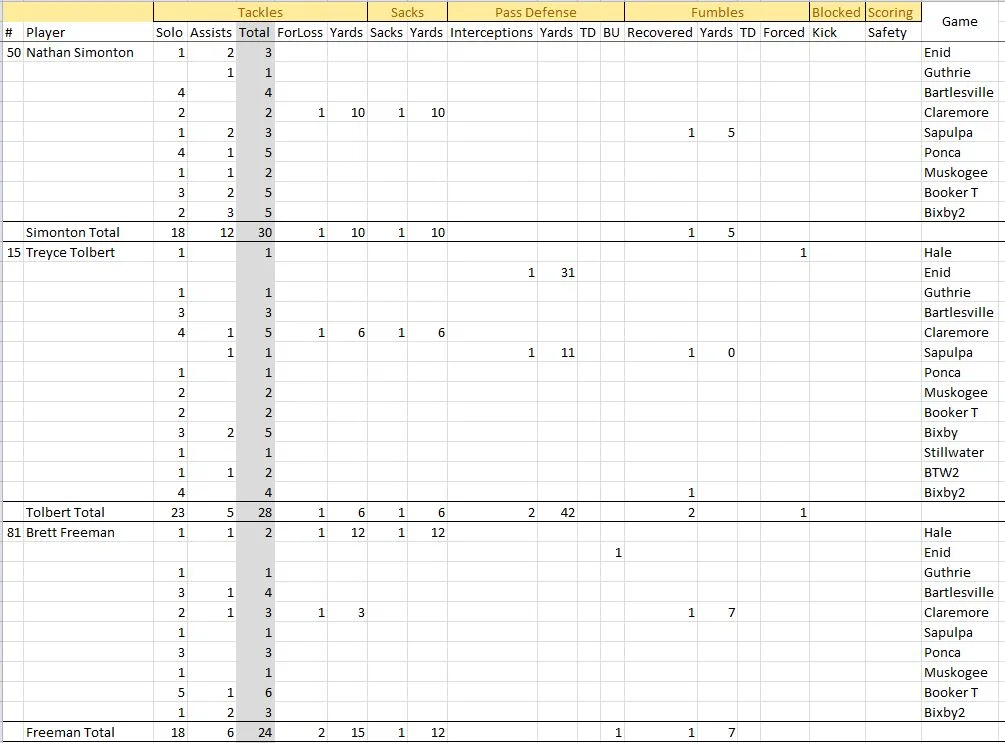Select Freeman's fumble yards value 7 in Claremore row
1005x743 pixels.
(717, 613)
